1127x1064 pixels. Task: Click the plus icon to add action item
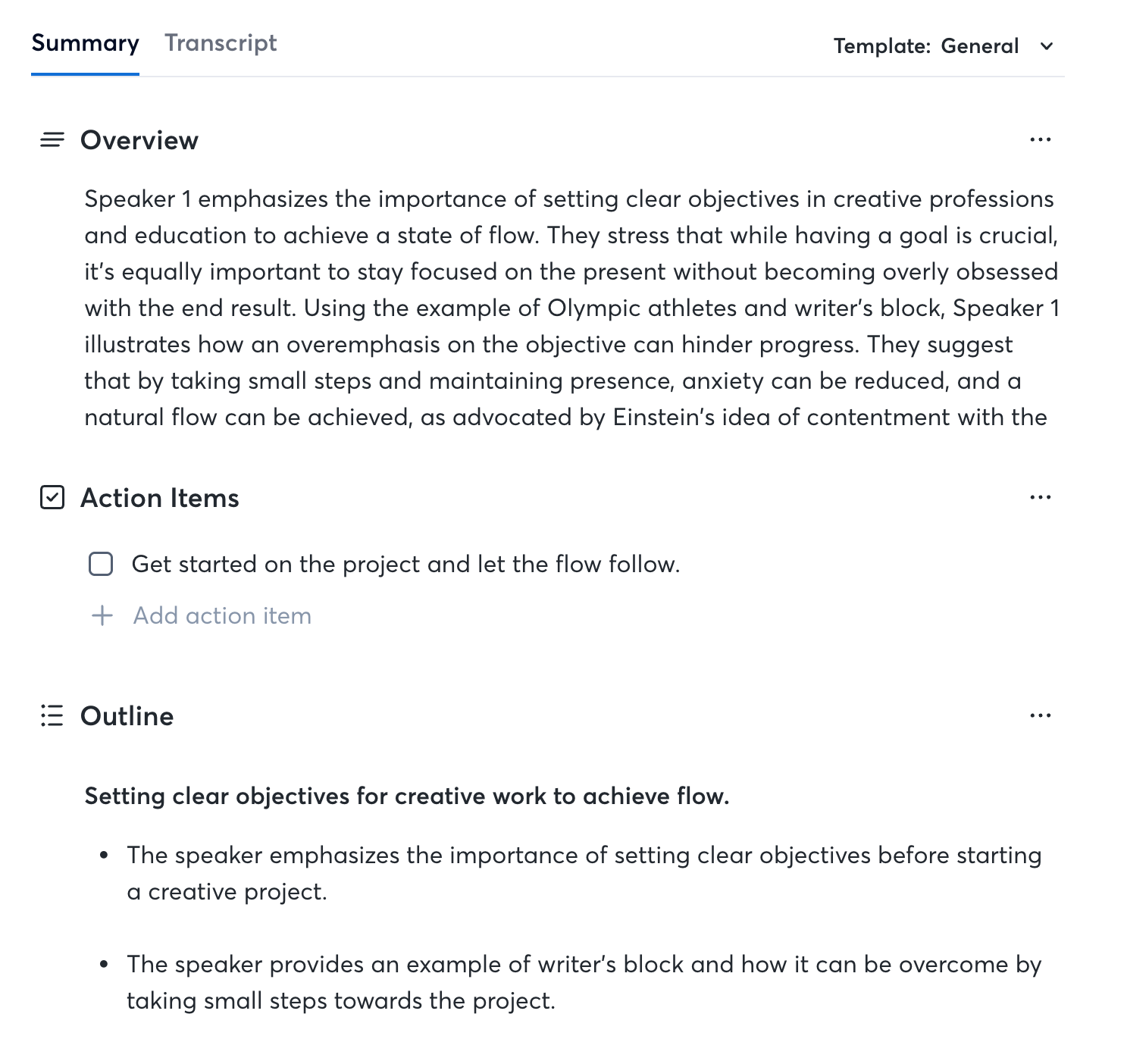(102, 615)
